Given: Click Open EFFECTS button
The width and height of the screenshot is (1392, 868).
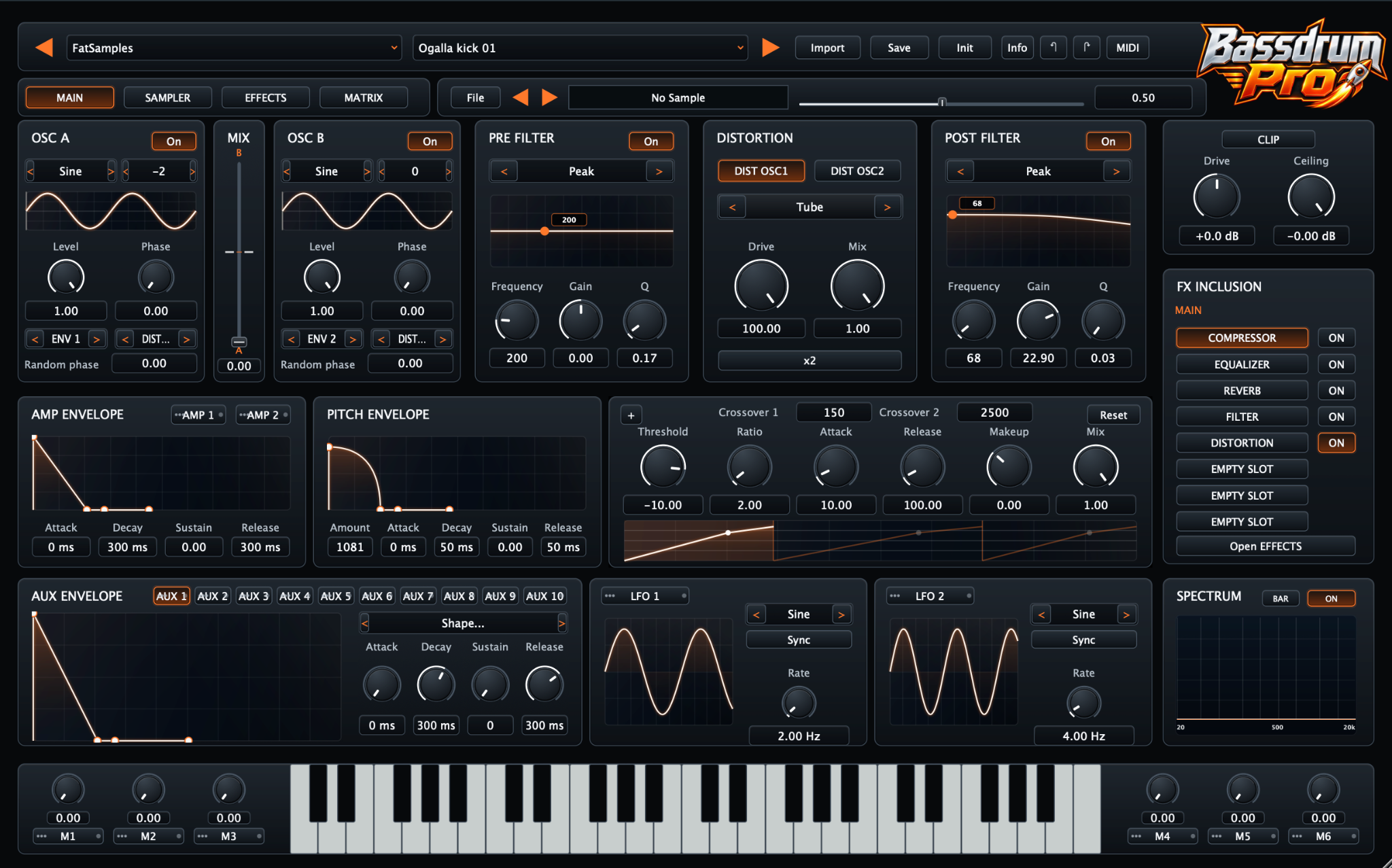Looking at the screenshot, I should (1266, 546).
